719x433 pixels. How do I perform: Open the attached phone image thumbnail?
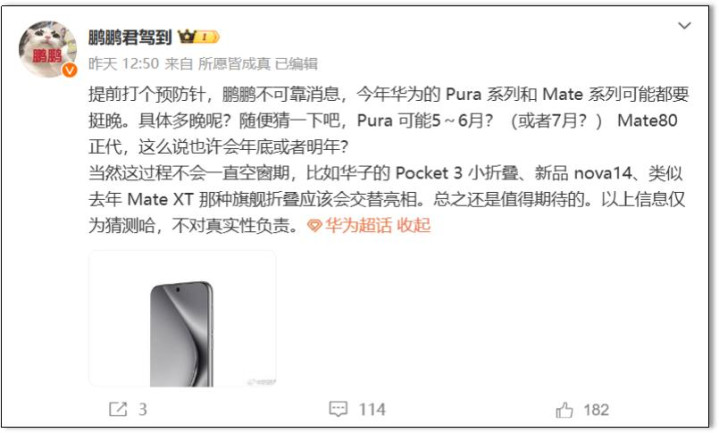pos(182,318)
